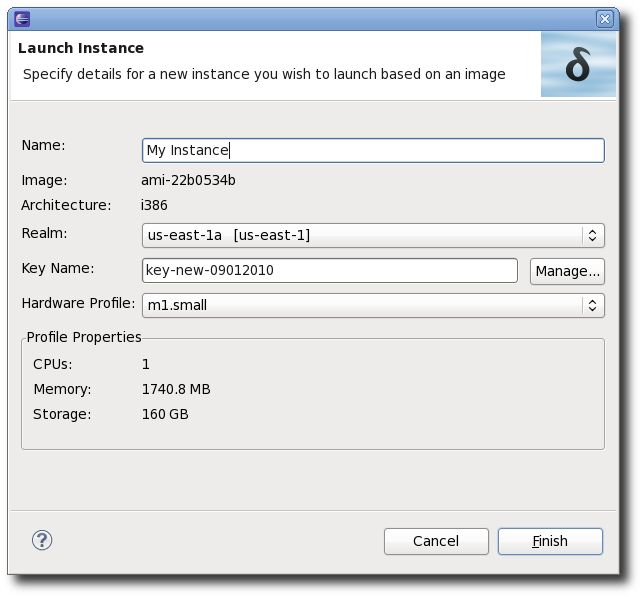The image size is (643, 598).
Task: Expand the Hardware Profile combo box
Action: tap(373, 306)
